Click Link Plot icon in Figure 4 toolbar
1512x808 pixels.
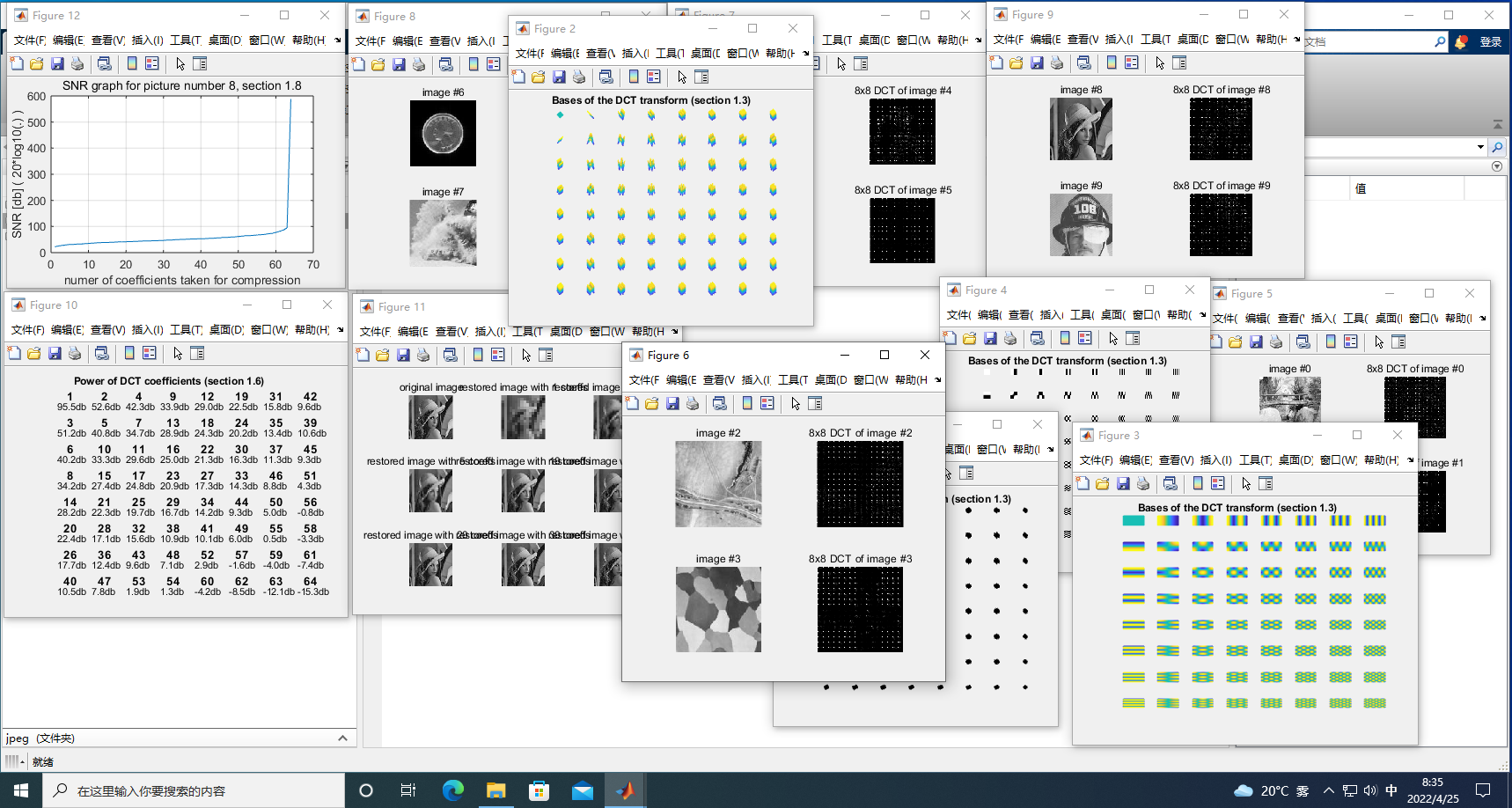1038,338
